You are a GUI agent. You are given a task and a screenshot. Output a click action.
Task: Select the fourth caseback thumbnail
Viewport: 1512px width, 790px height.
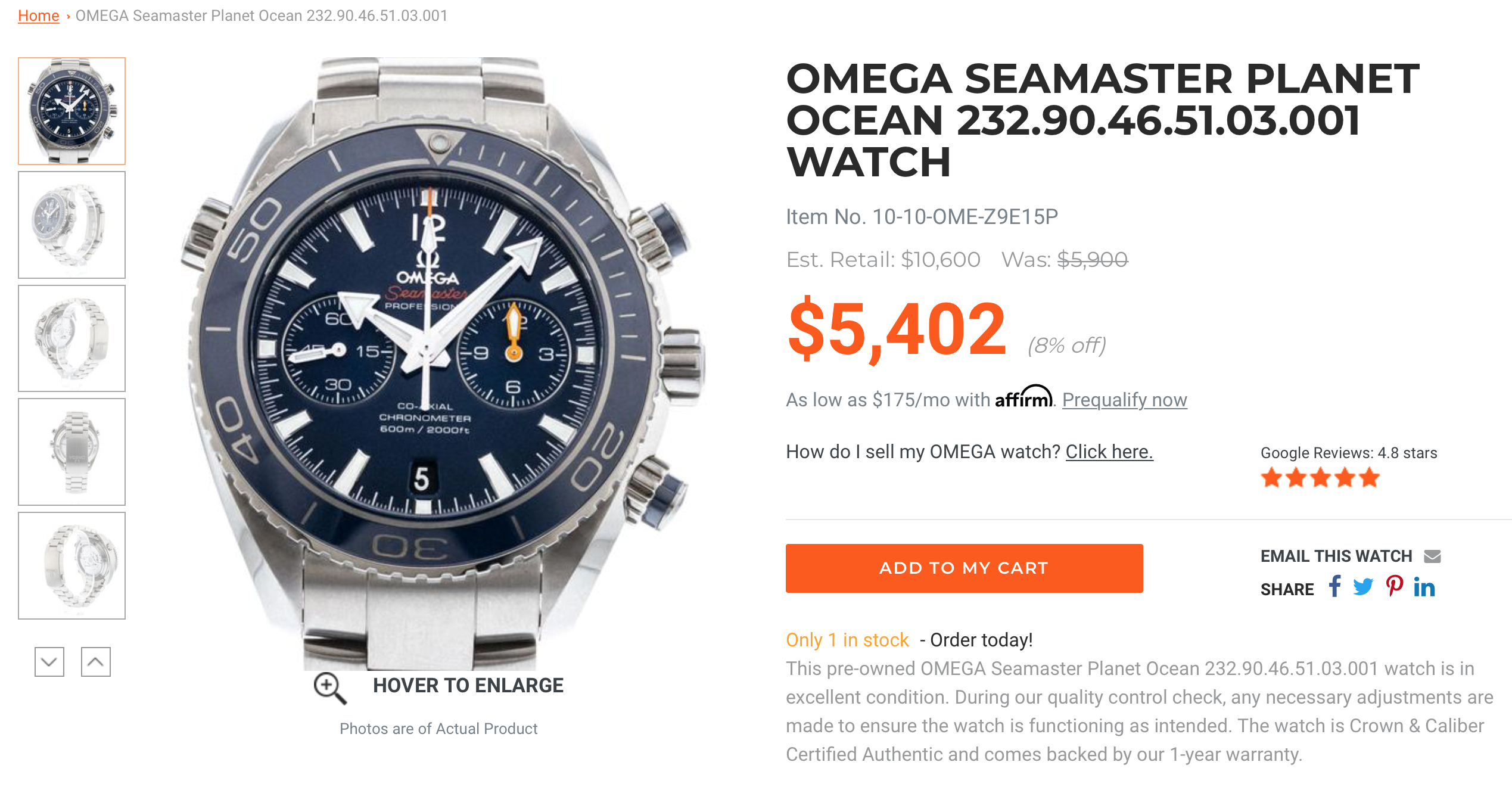tap(72, 452)
